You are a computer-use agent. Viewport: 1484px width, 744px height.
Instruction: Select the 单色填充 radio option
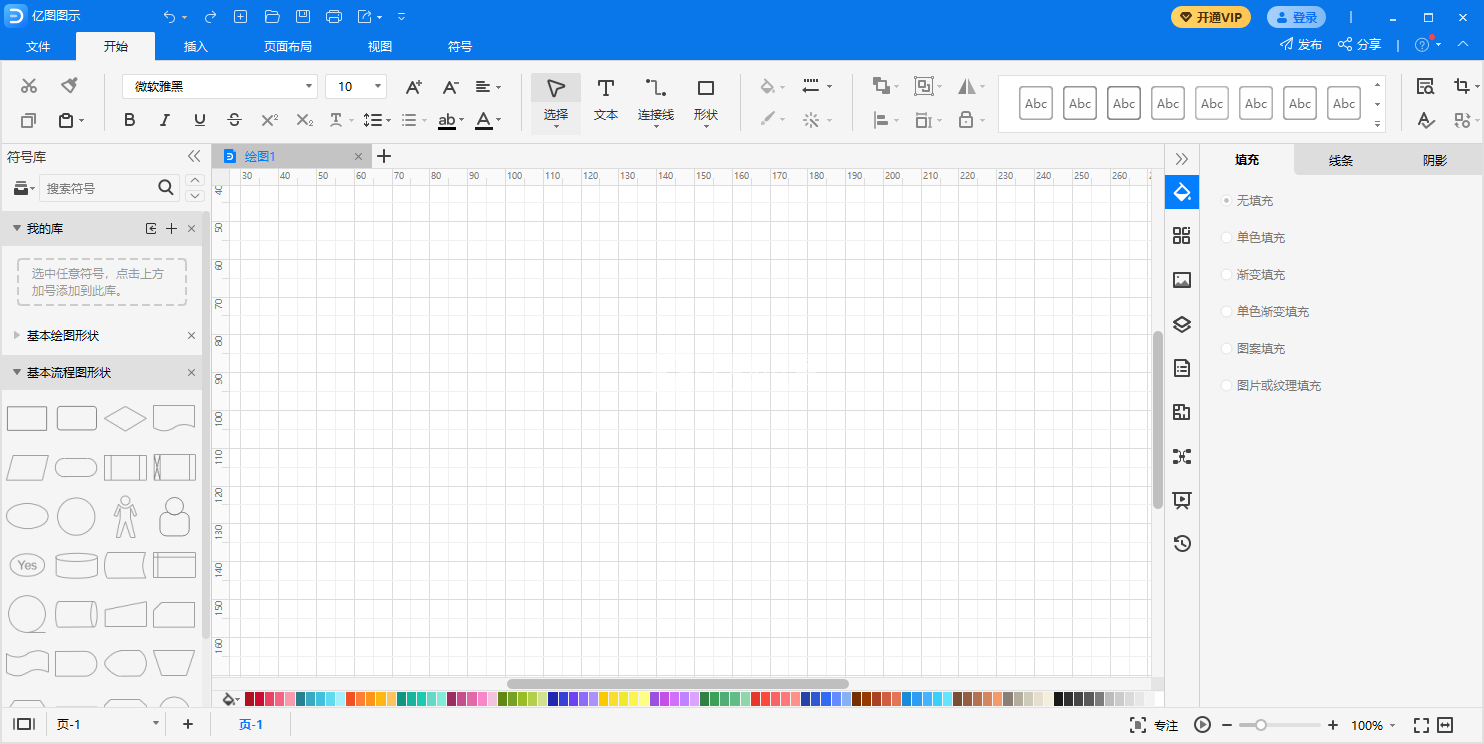[x=1227, y=238]
